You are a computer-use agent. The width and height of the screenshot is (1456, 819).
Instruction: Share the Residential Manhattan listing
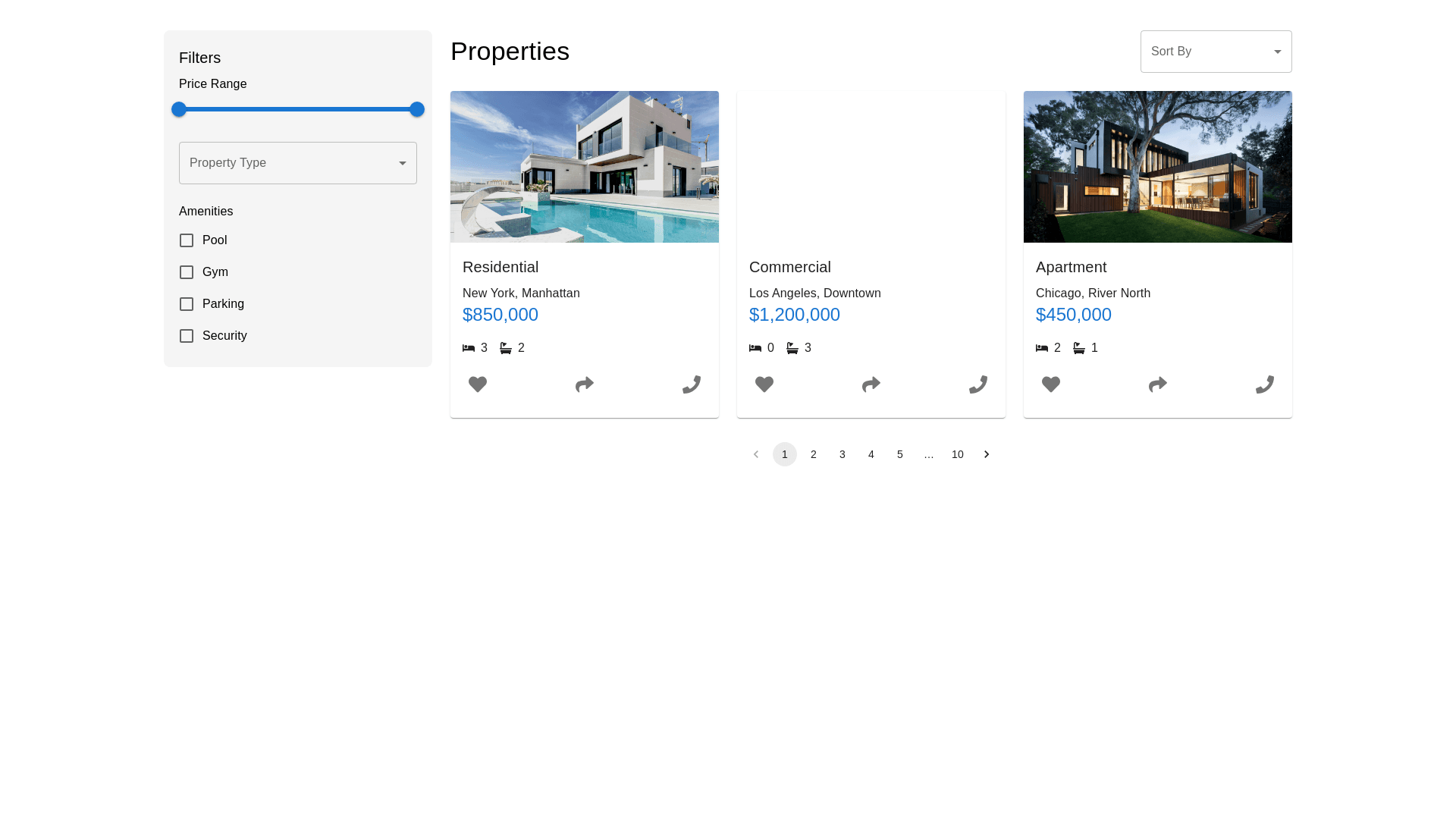point(585,384)
